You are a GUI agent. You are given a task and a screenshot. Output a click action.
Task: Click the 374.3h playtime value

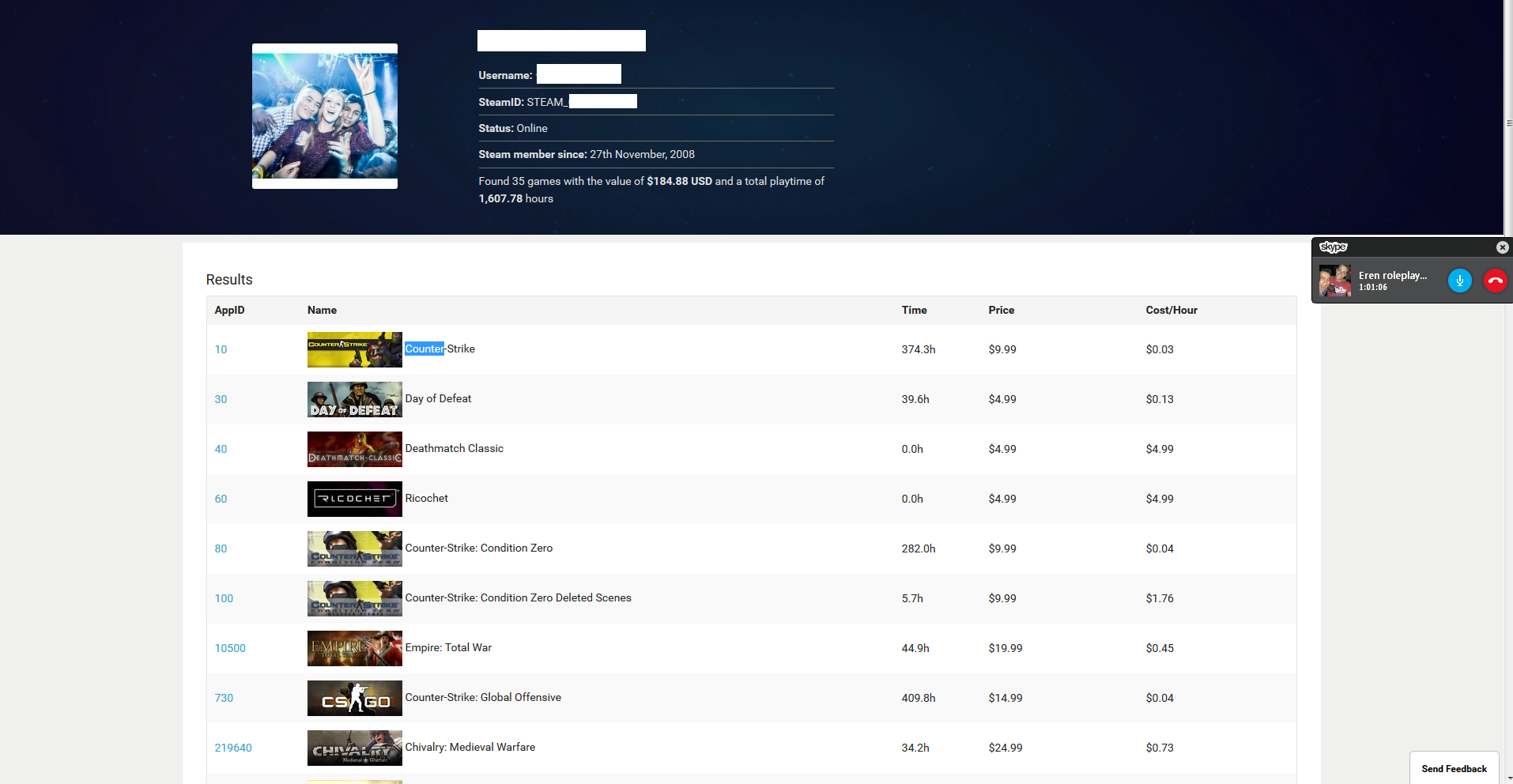coord(919,349)
